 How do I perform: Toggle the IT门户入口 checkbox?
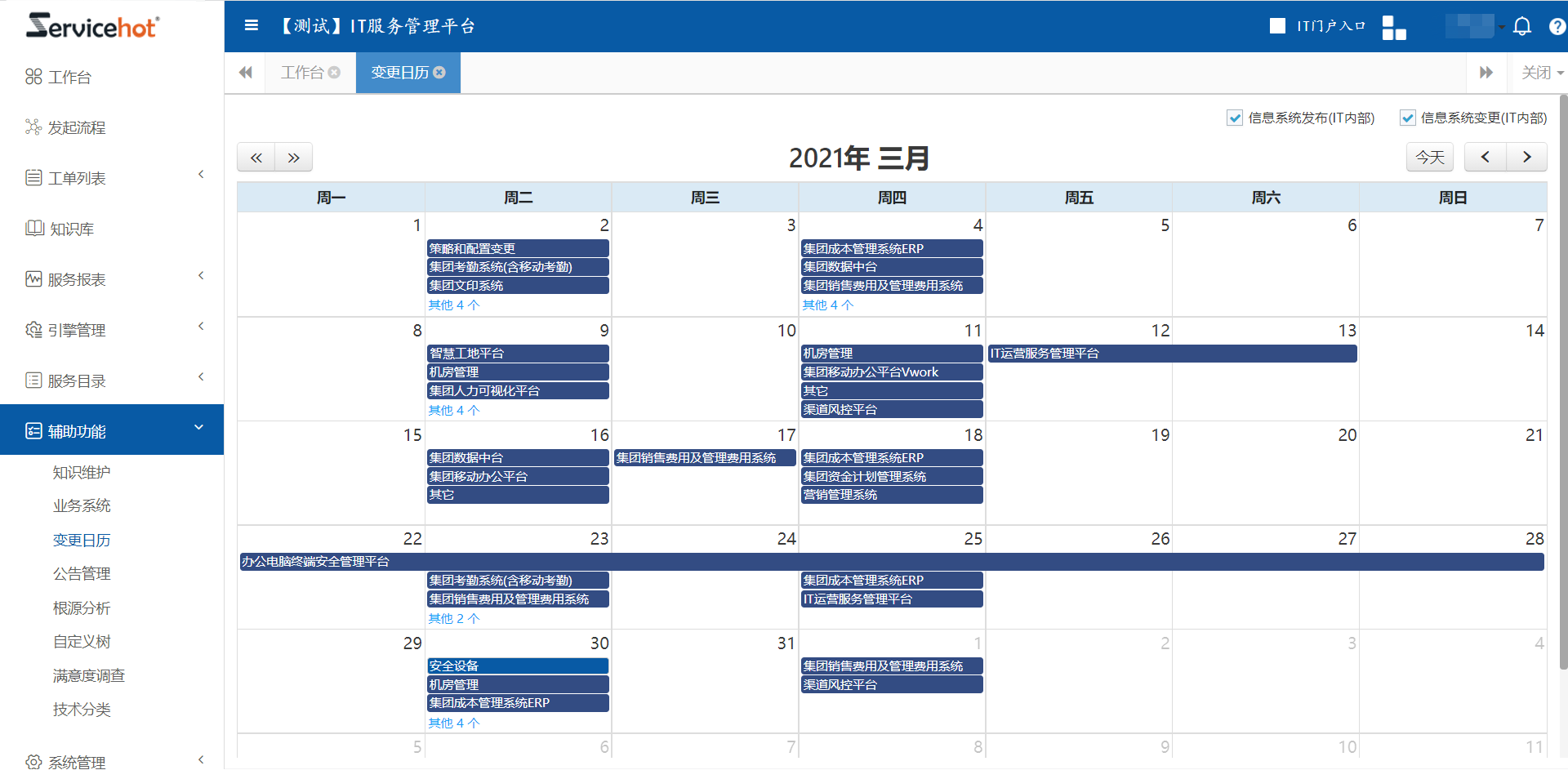pos(1278,25)
